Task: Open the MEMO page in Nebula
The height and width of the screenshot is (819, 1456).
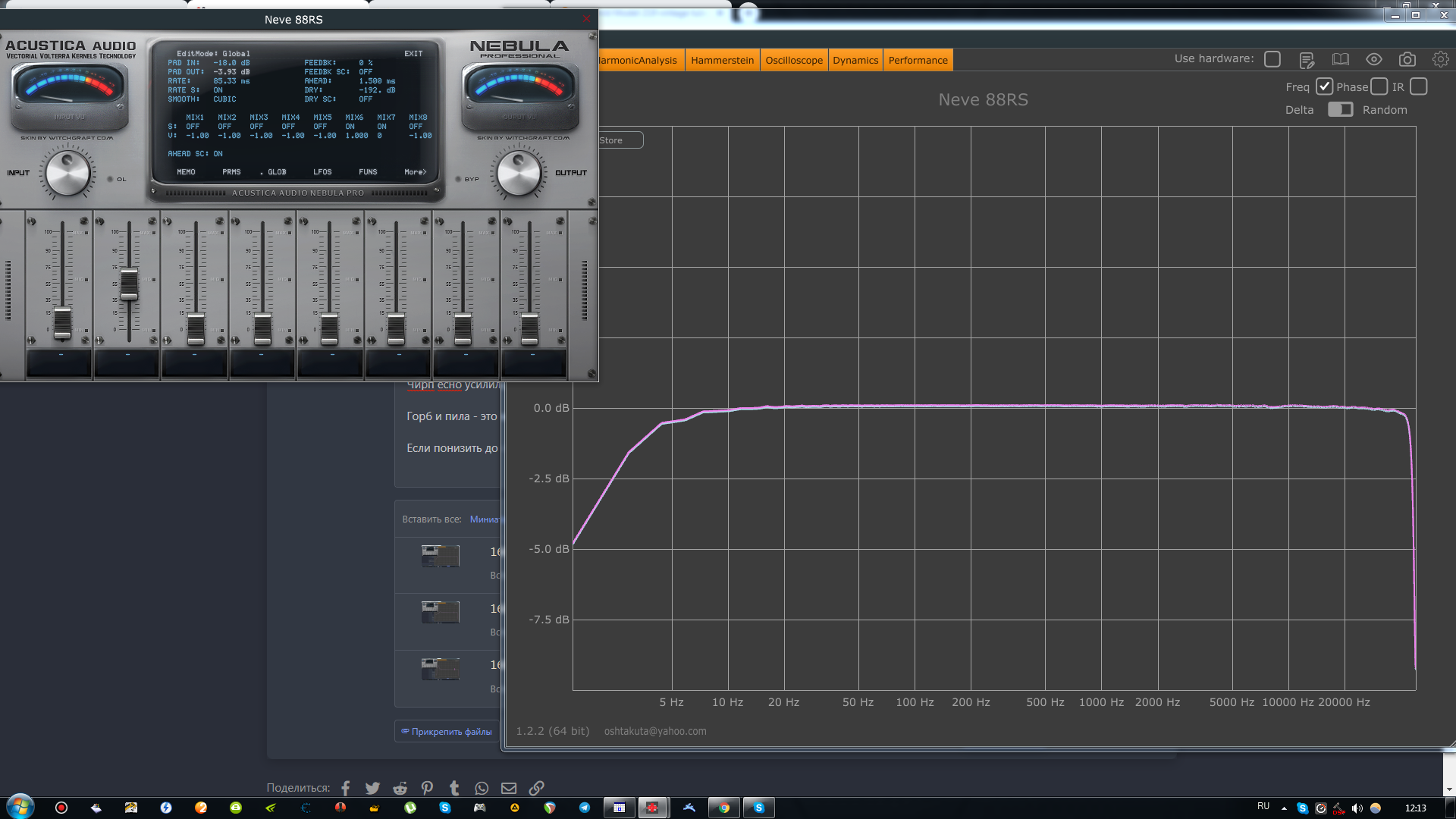Action: pos(186,172)
